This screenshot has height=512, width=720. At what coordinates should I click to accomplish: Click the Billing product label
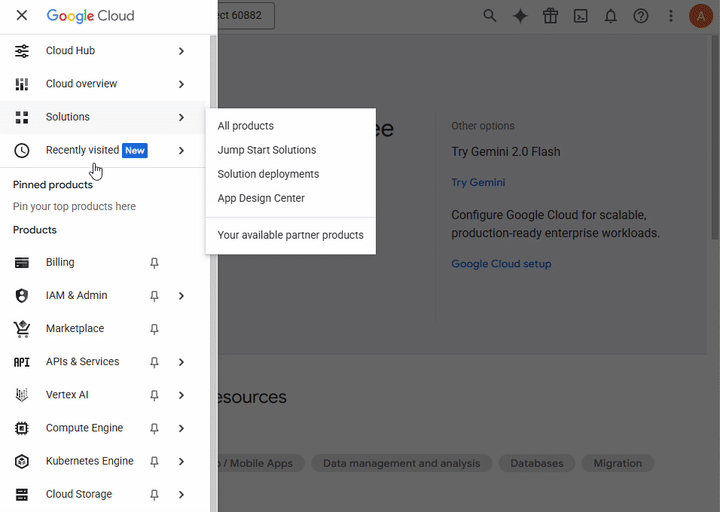pos(60,263)
